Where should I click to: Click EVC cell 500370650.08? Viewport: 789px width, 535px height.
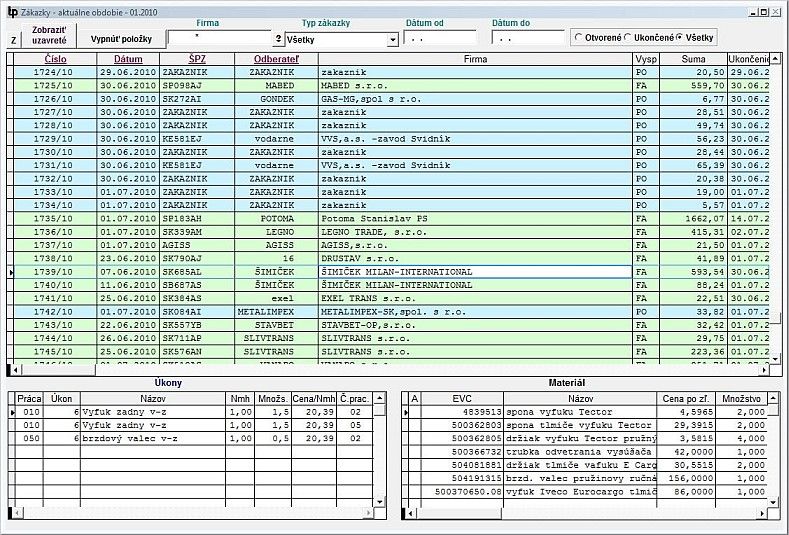462,492
